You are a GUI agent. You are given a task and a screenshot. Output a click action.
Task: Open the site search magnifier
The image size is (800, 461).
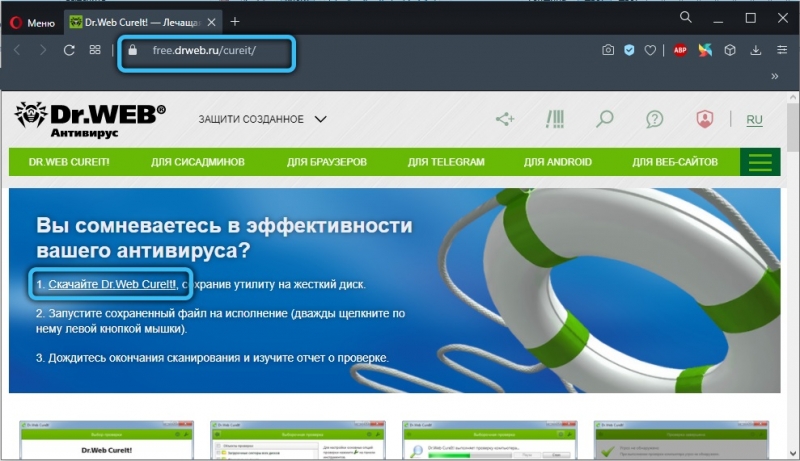(x=605, y=119)
